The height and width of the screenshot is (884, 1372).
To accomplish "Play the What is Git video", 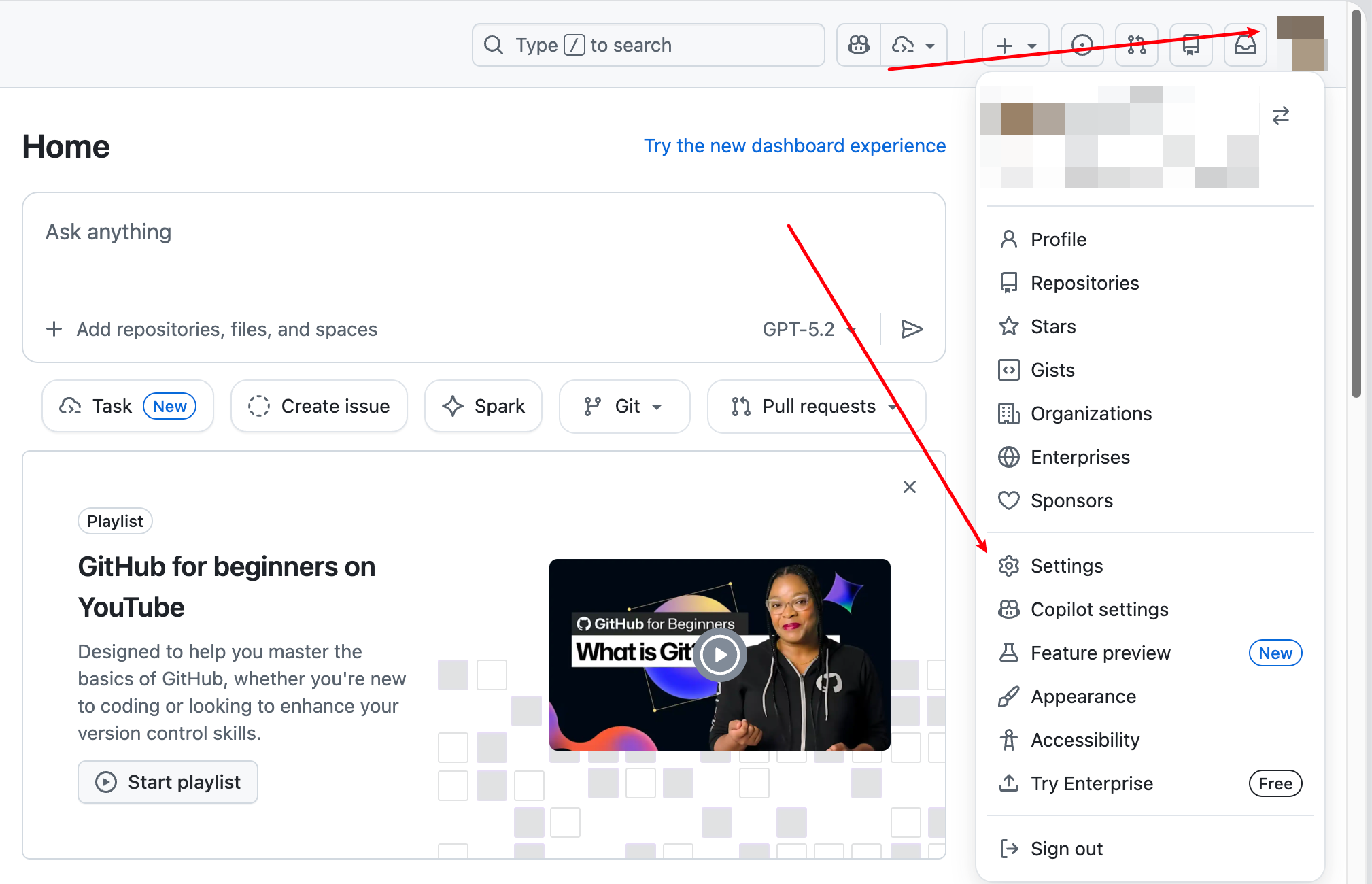I will click(720, 655).
